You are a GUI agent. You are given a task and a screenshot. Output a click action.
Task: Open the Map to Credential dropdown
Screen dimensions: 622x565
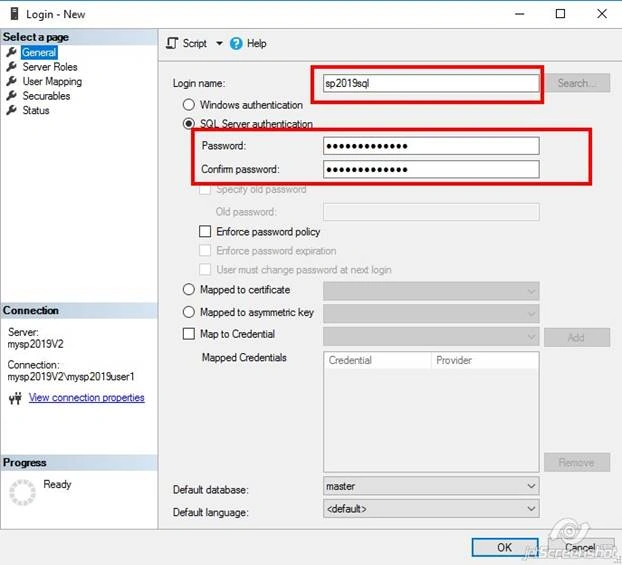click(431, 337)
